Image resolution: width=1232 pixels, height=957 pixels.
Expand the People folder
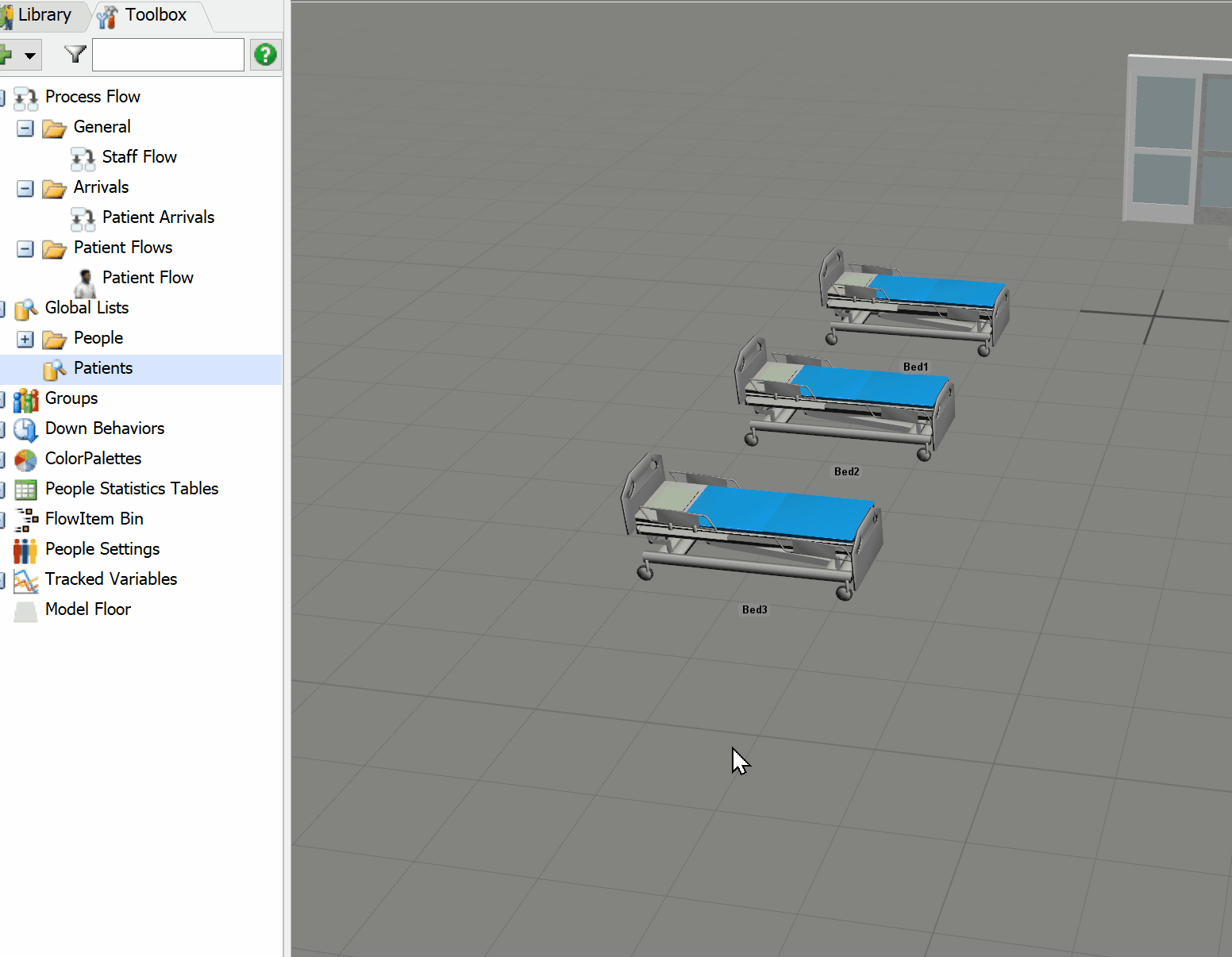click(x=25, y=339)
